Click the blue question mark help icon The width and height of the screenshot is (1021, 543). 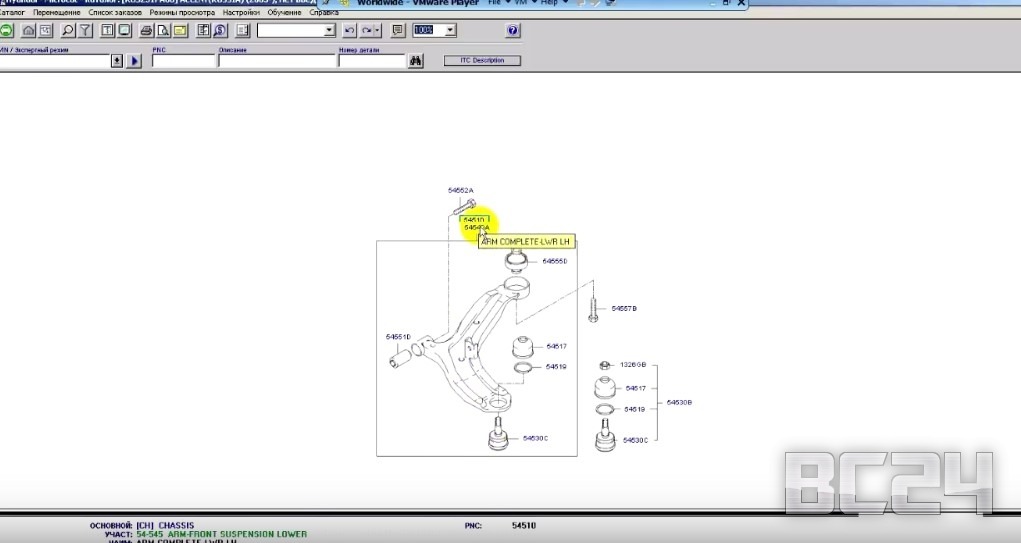tap(513, 31)
